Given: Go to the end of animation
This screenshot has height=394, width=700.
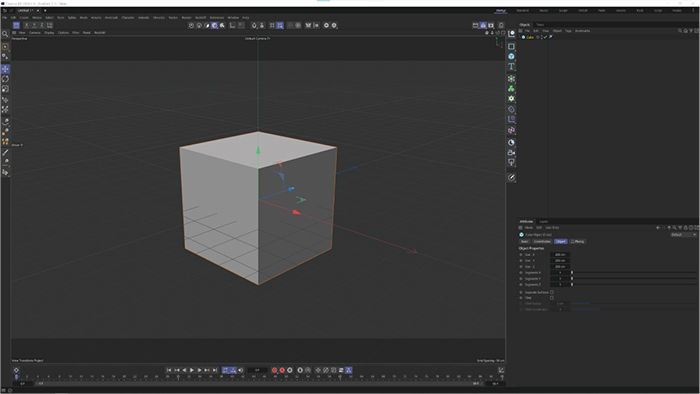Looking at the screenshot, I should click(x=215, y=370).
